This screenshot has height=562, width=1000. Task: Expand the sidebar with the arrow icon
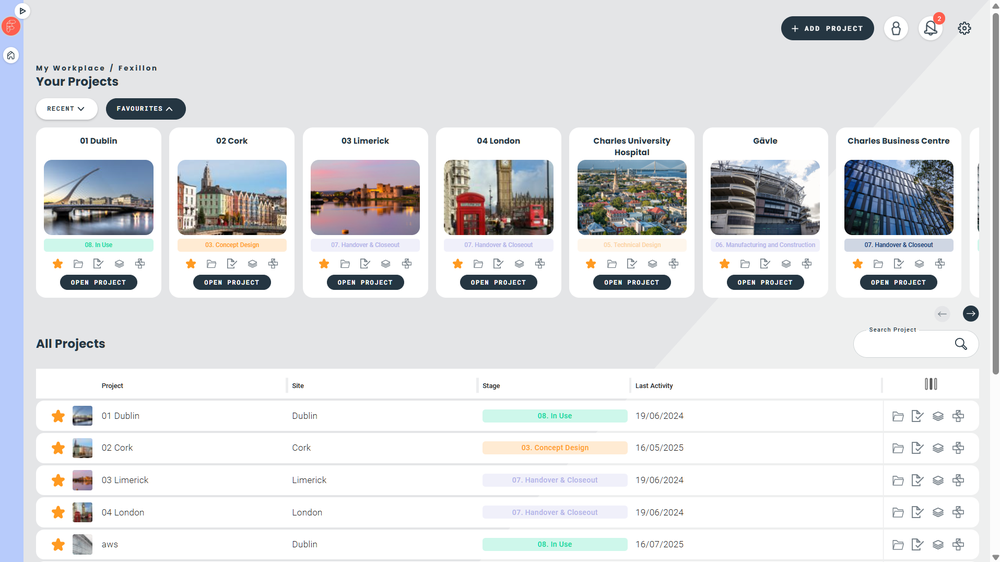coord(22,11)
